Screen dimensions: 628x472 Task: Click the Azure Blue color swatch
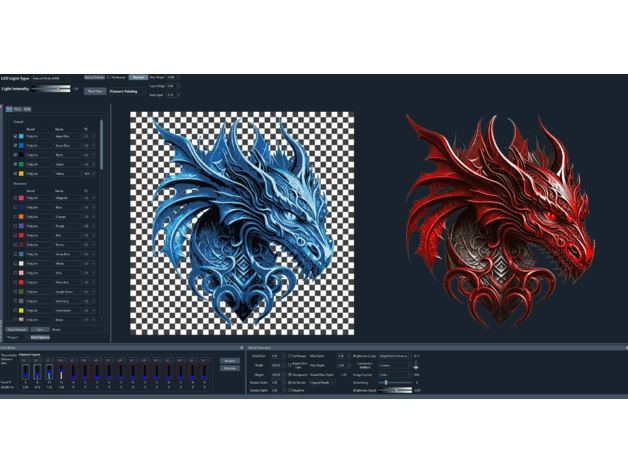click(21, 145)
